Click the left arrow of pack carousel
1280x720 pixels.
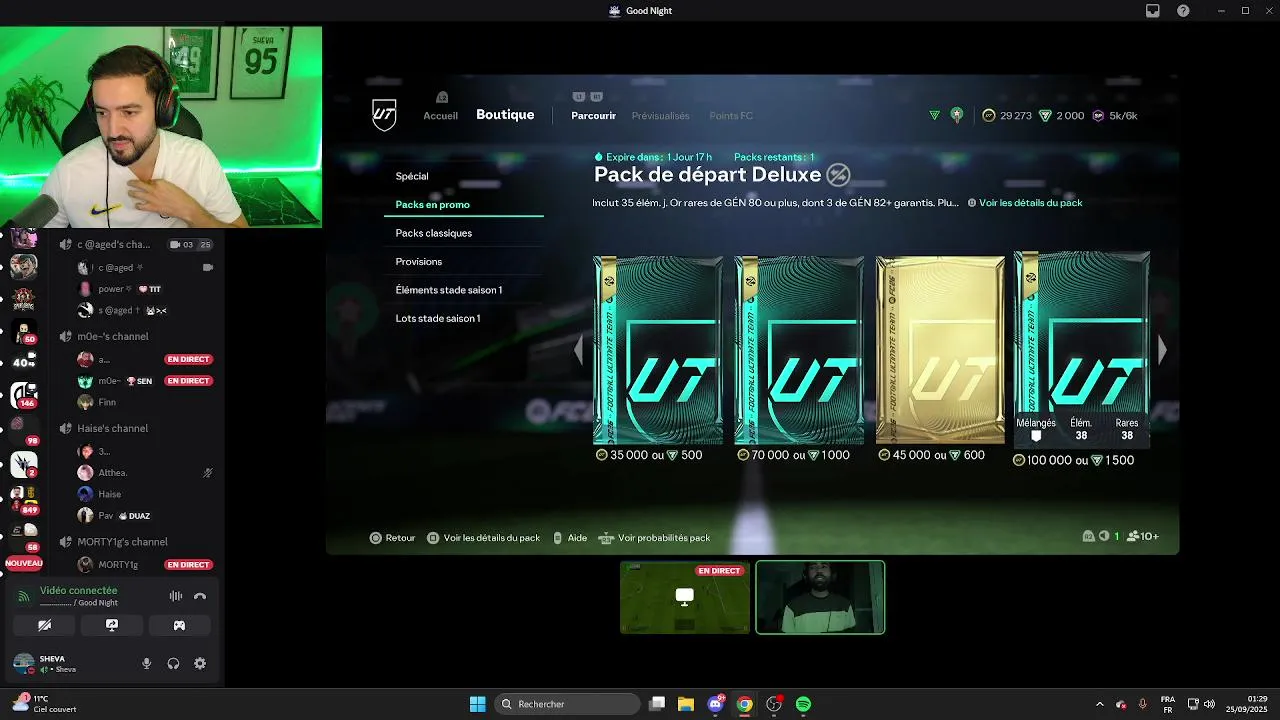click(x=578, y=350)
